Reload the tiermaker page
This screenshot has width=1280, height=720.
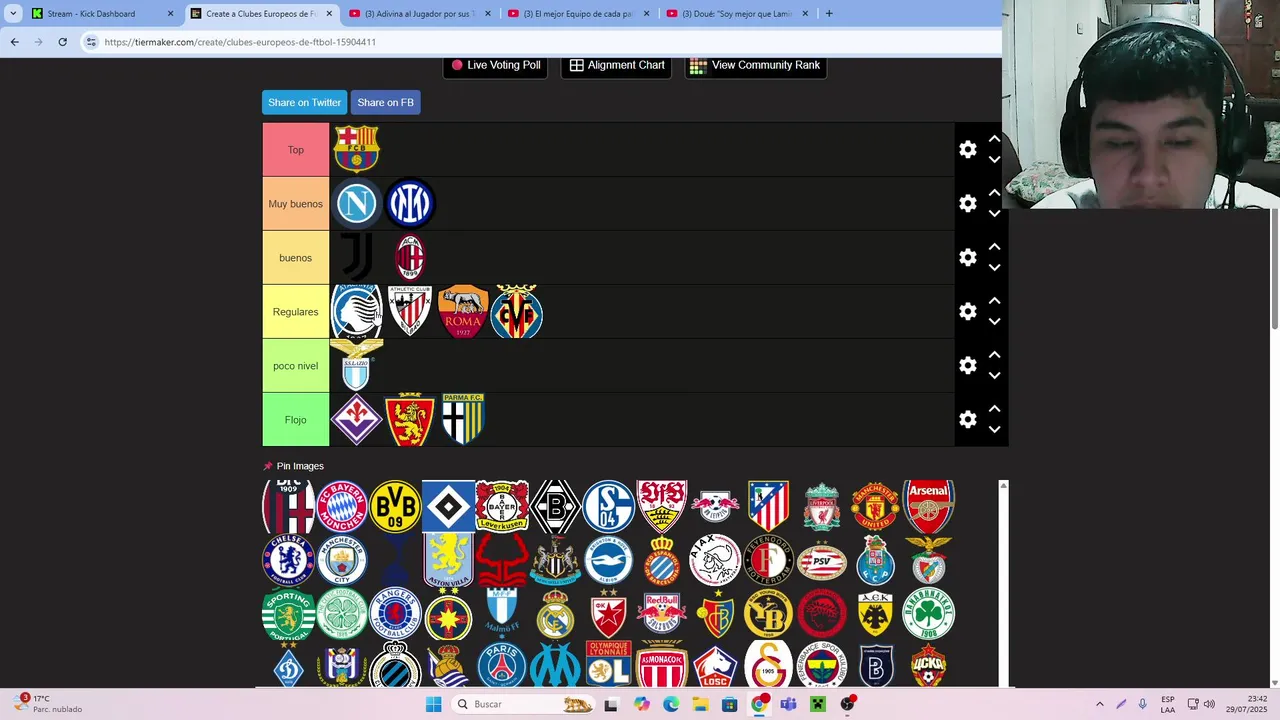tap(62, 42)
